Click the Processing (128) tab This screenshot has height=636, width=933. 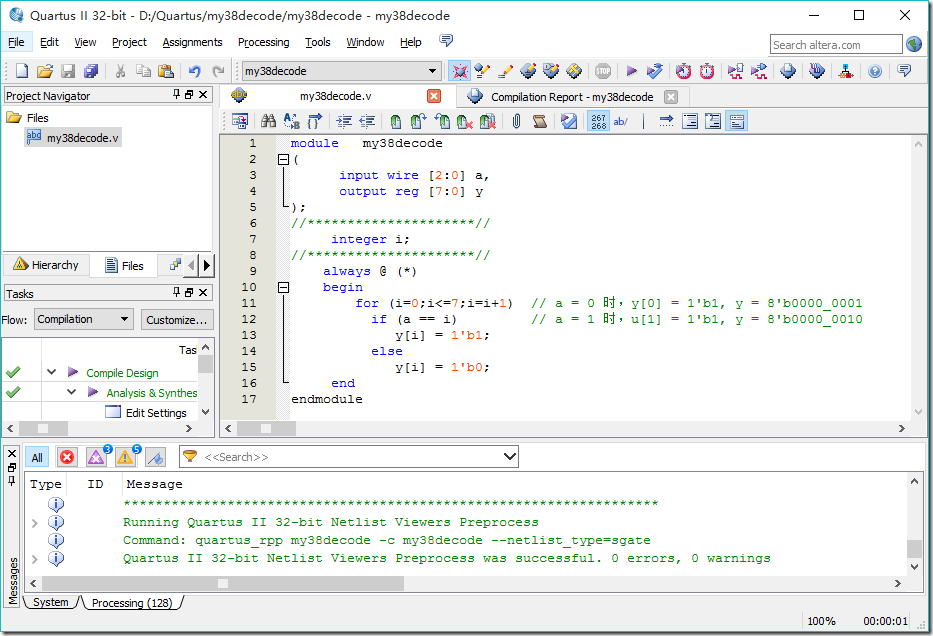[x=132, y=603]
